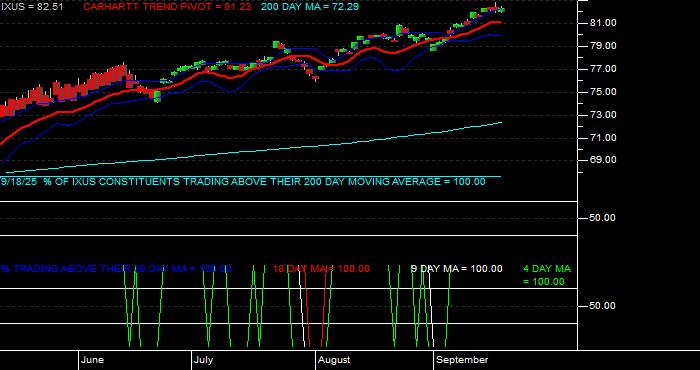Viewport: 700px width, 370px height.
Task: Select the June timeline marker
Action: coord(93,360)
